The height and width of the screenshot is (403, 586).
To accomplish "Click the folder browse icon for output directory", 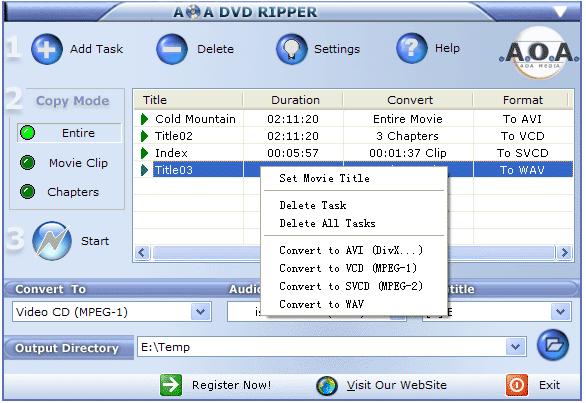I will click(553, 345).
